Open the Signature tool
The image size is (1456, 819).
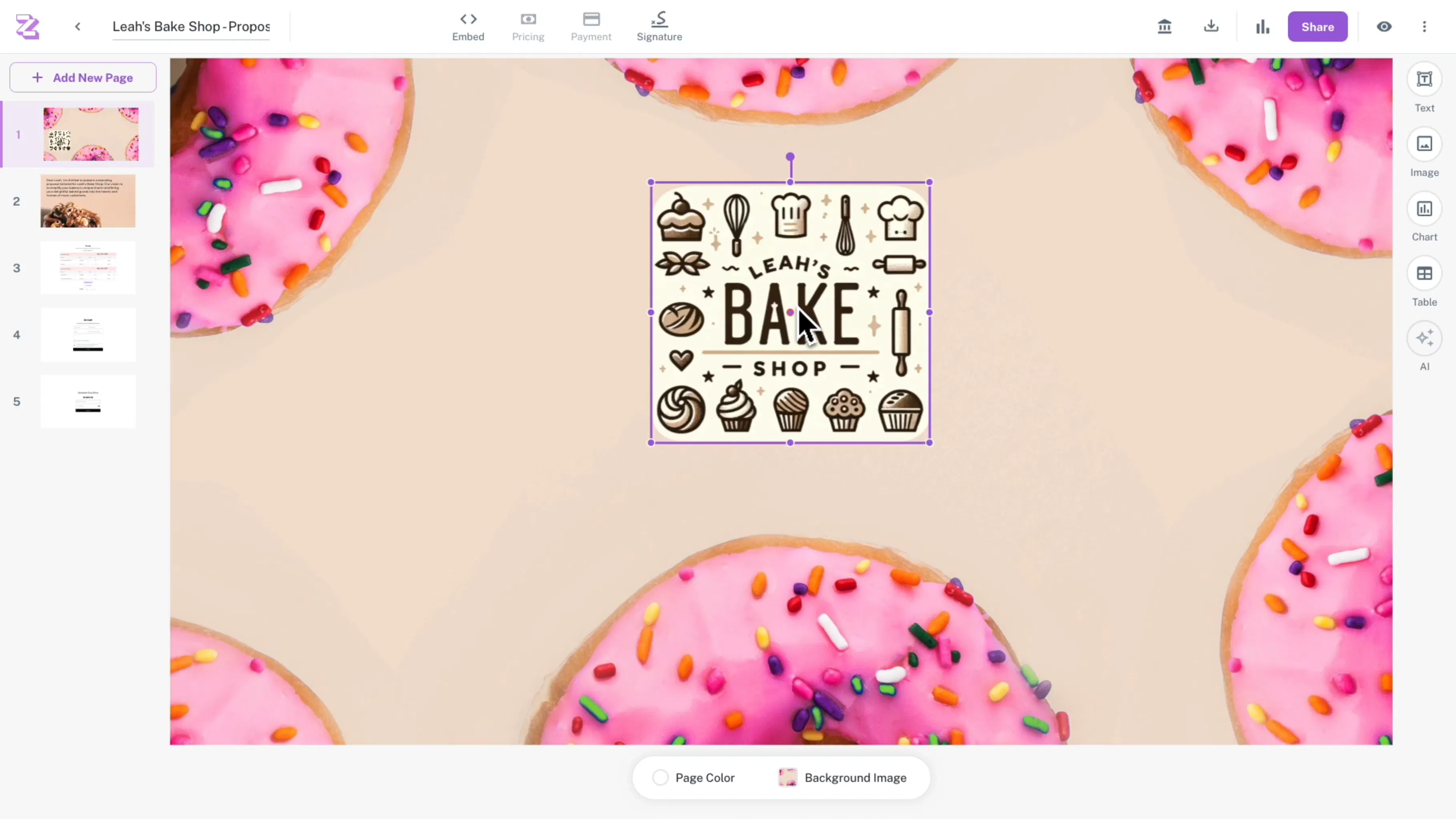click(659, 26)
